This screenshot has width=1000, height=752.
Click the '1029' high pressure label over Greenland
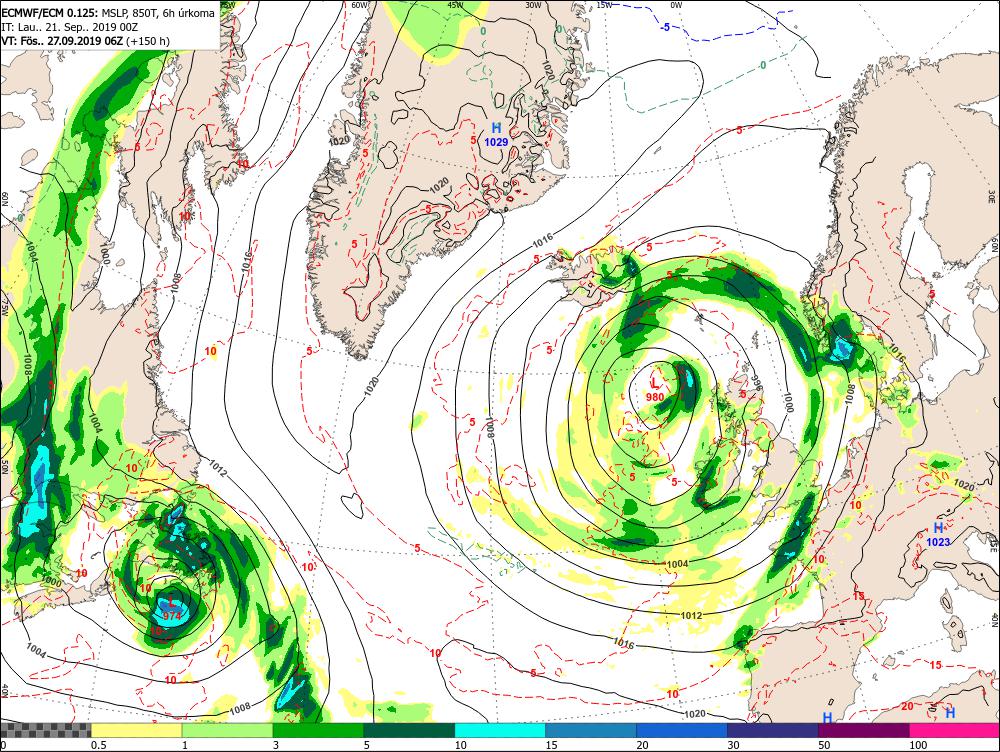pyautogui.click(x=496, y=142)
